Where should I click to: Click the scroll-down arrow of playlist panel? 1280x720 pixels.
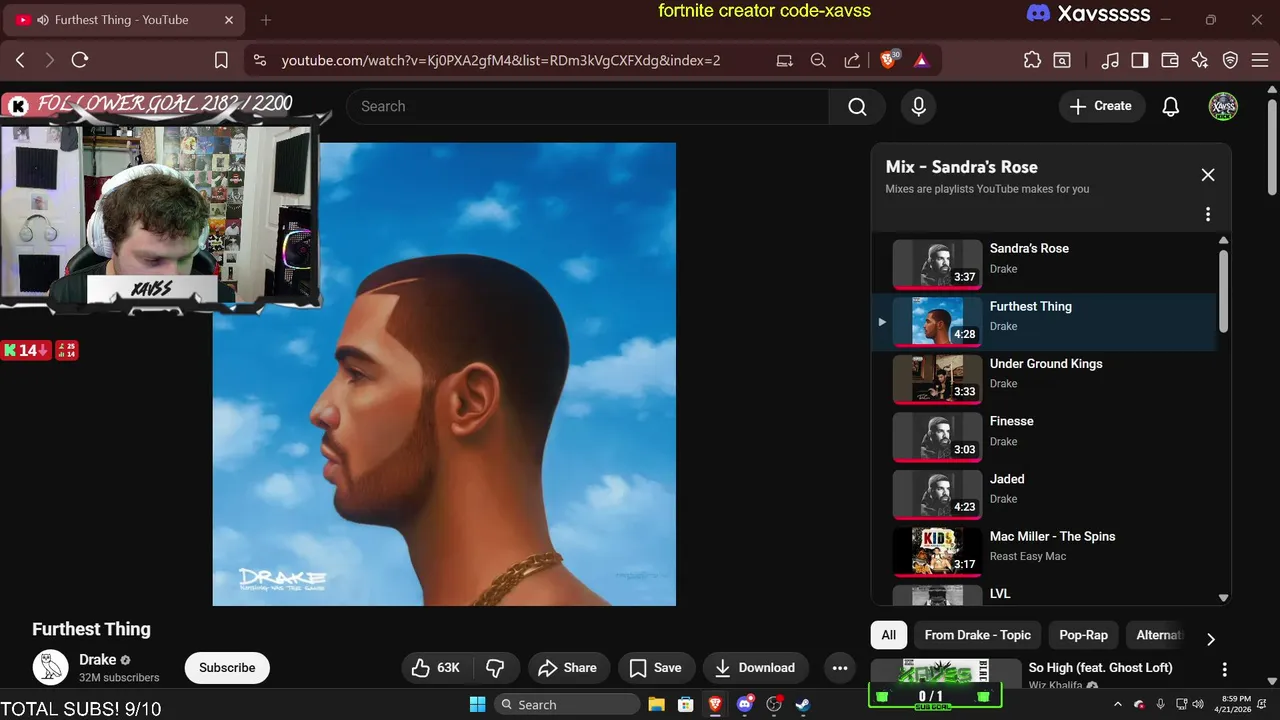pyautogui.click(x=1223, y=597)
